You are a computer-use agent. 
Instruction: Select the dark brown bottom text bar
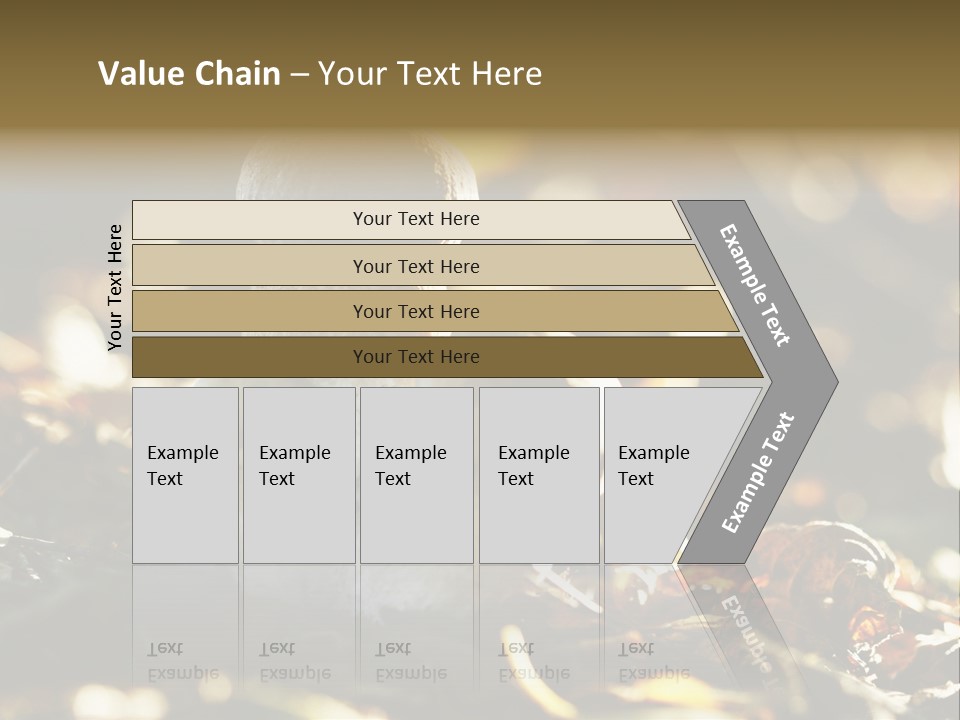click(416, 357)
